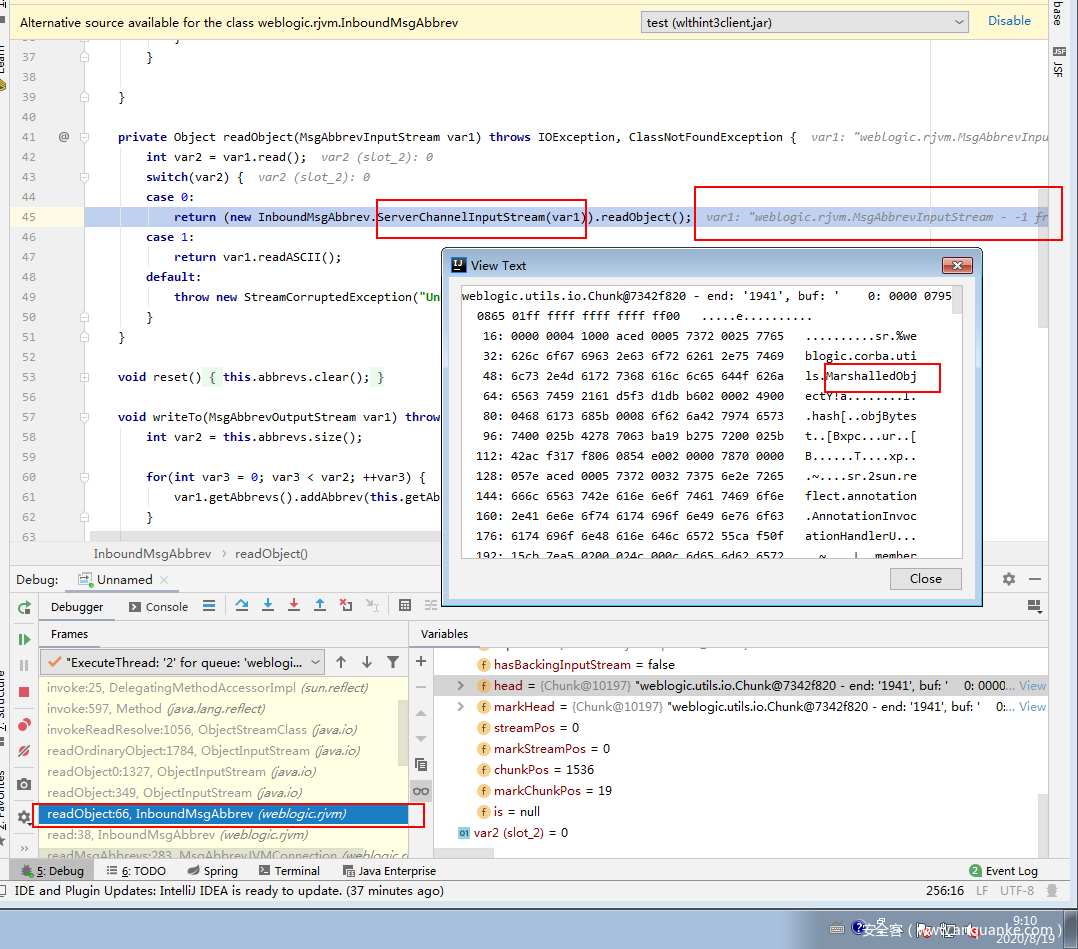
Task: Open Evaluate Expression calculator icon
Action: (405, 606)
